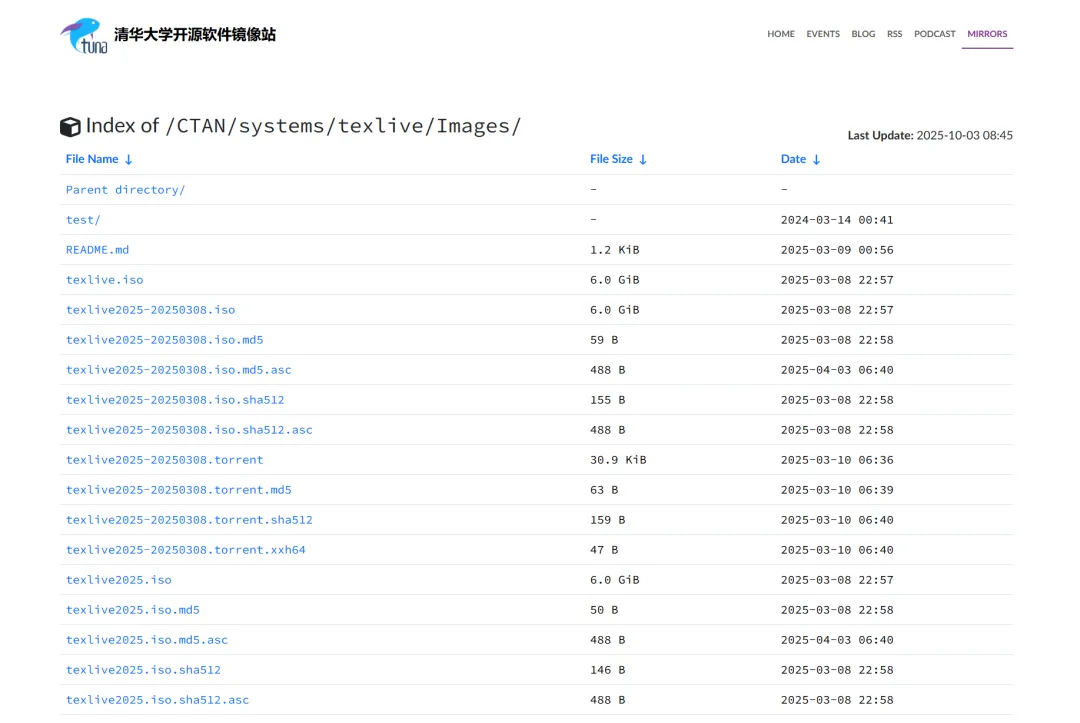Click the Last Update timestamp text
This screenshot has height=723, width=1080.
tap(930, 135)
